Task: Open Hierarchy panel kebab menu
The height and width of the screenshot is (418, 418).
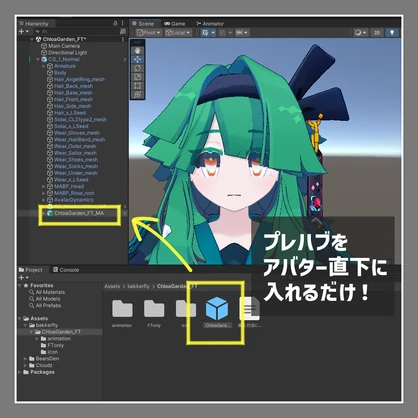Action: (x=123, y=23)
